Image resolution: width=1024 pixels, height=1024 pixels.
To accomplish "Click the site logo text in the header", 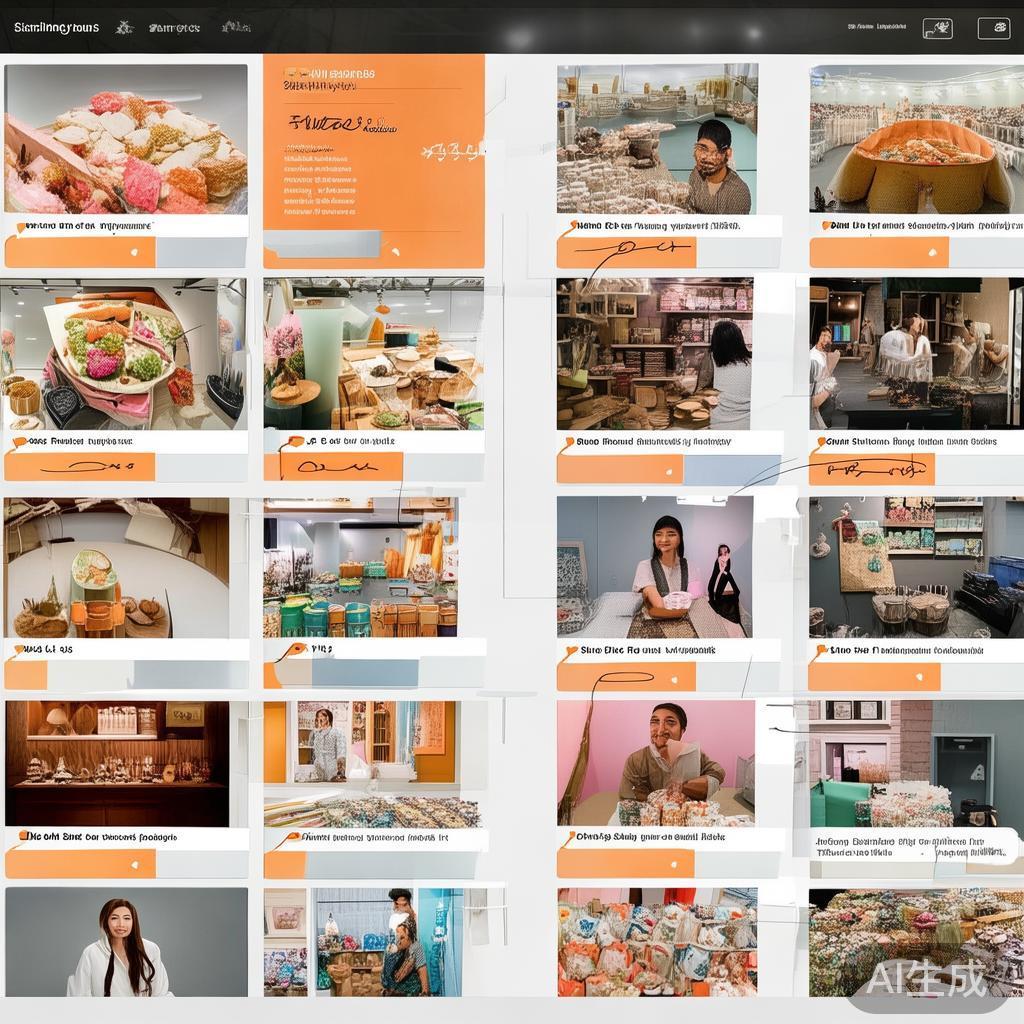I will tap(56, 28).
